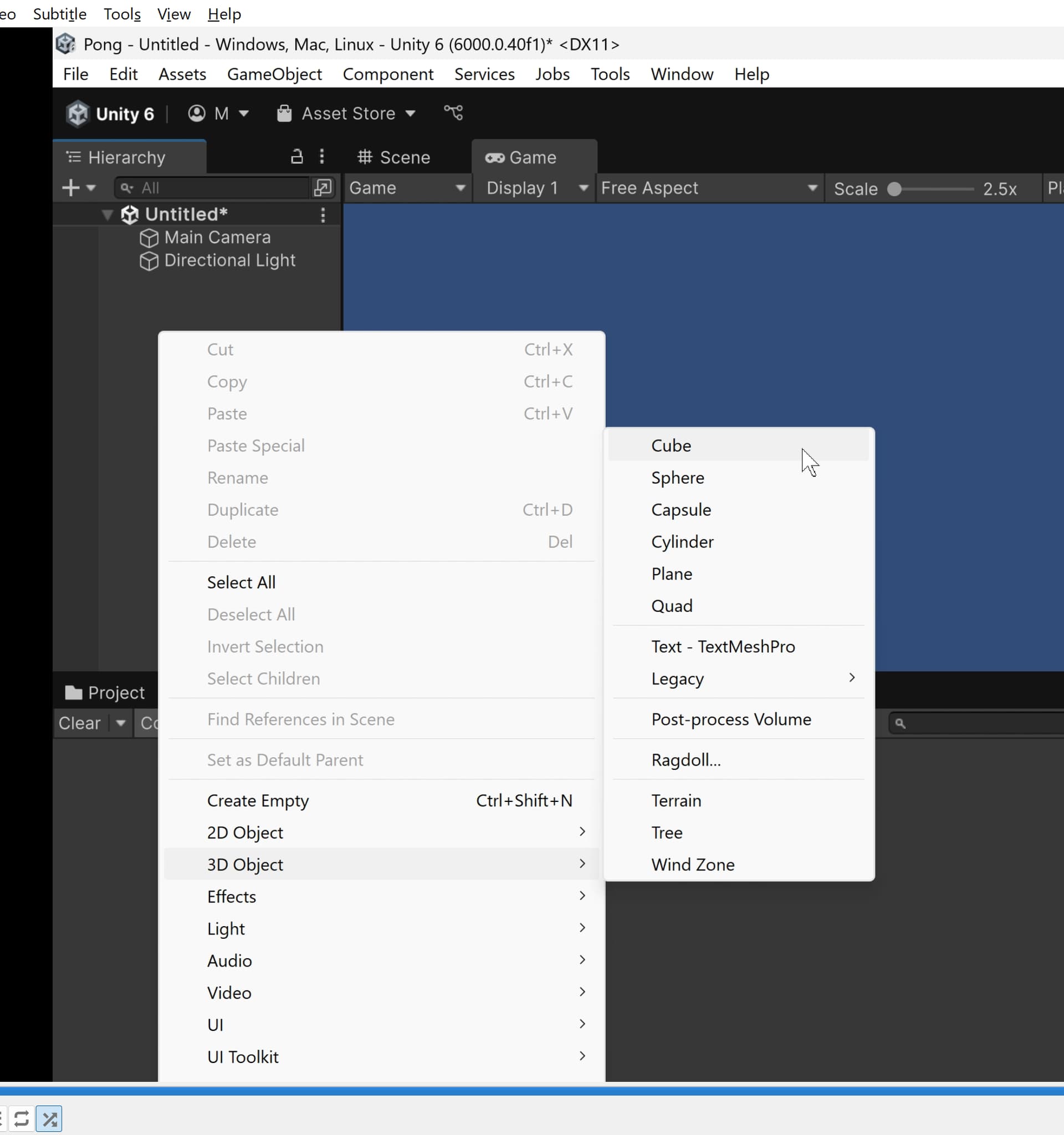
Task: Switch to the Scene tab
Action: tap(395, 157)
